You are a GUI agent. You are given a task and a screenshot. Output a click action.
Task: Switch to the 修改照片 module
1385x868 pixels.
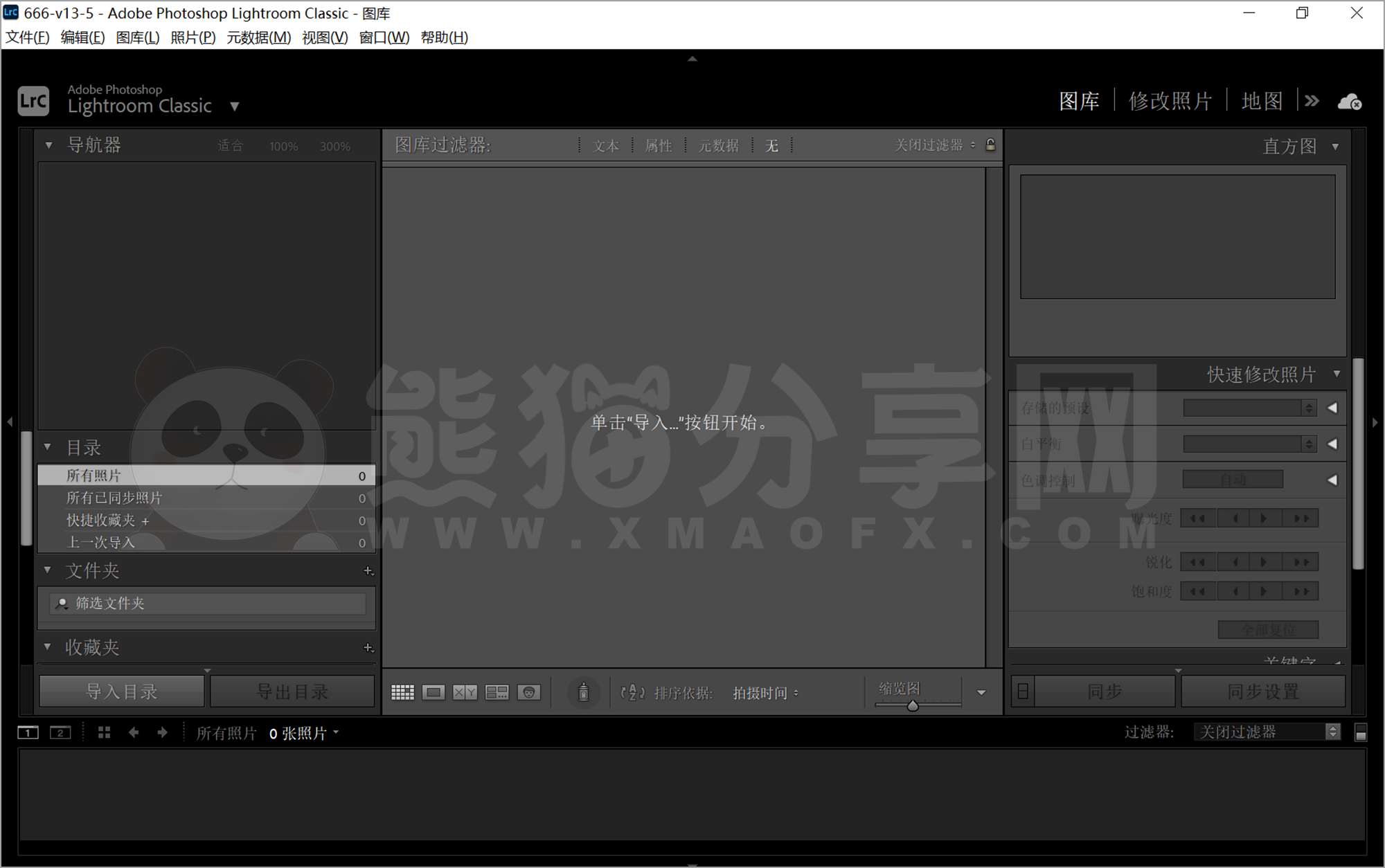(x=1170, y=101)
